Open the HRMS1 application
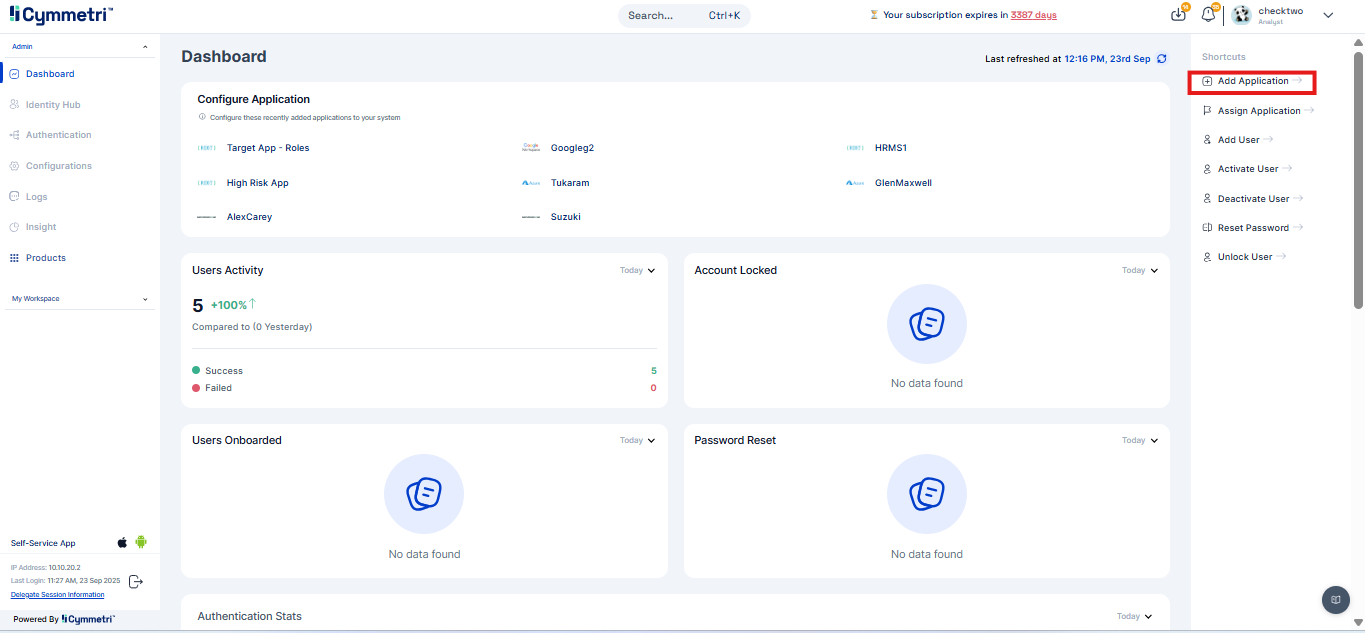 click(x=891, y=148)
